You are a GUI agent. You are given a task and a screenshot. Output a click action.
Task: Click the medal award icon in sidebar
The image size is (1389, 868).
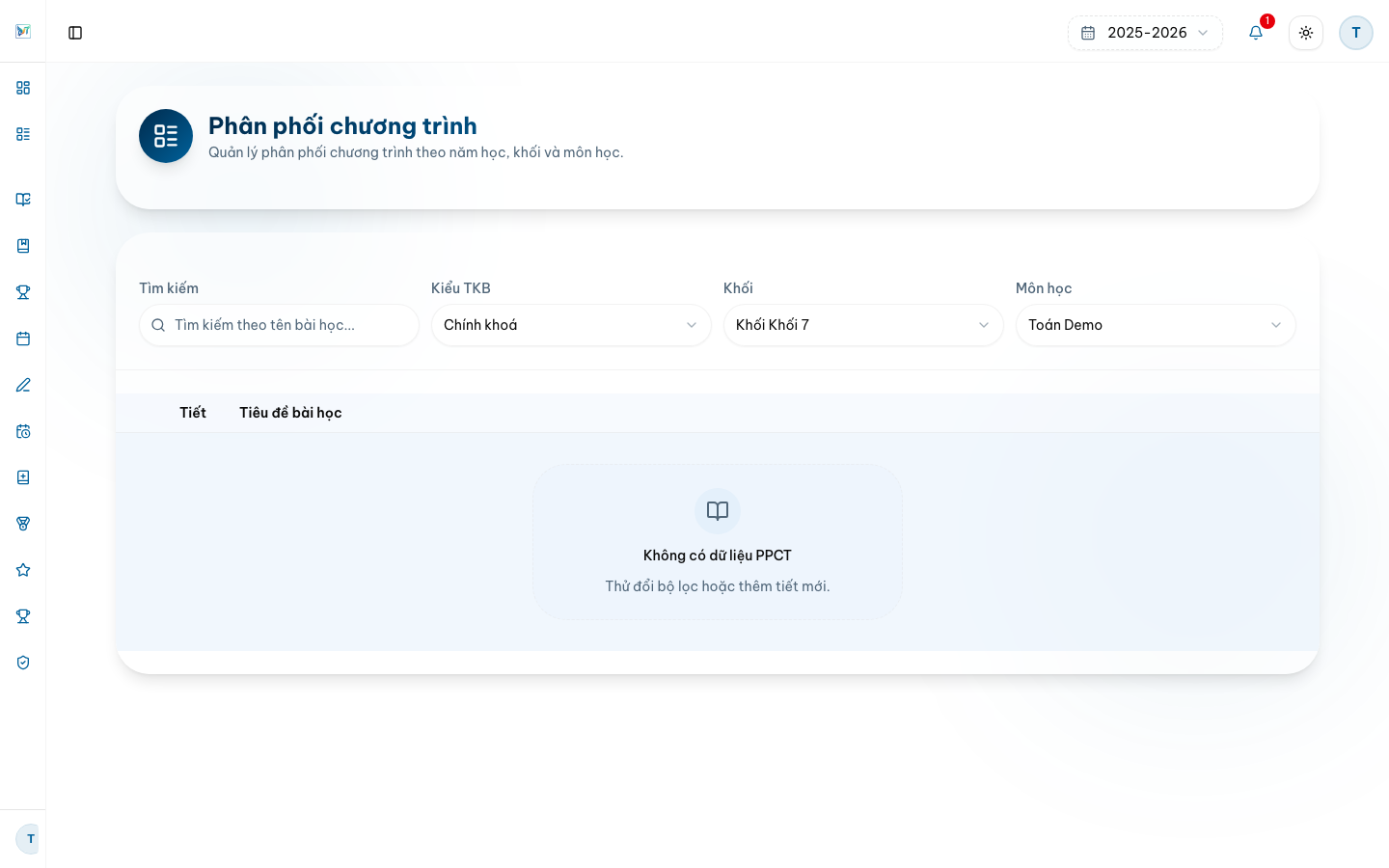(23, 524)
